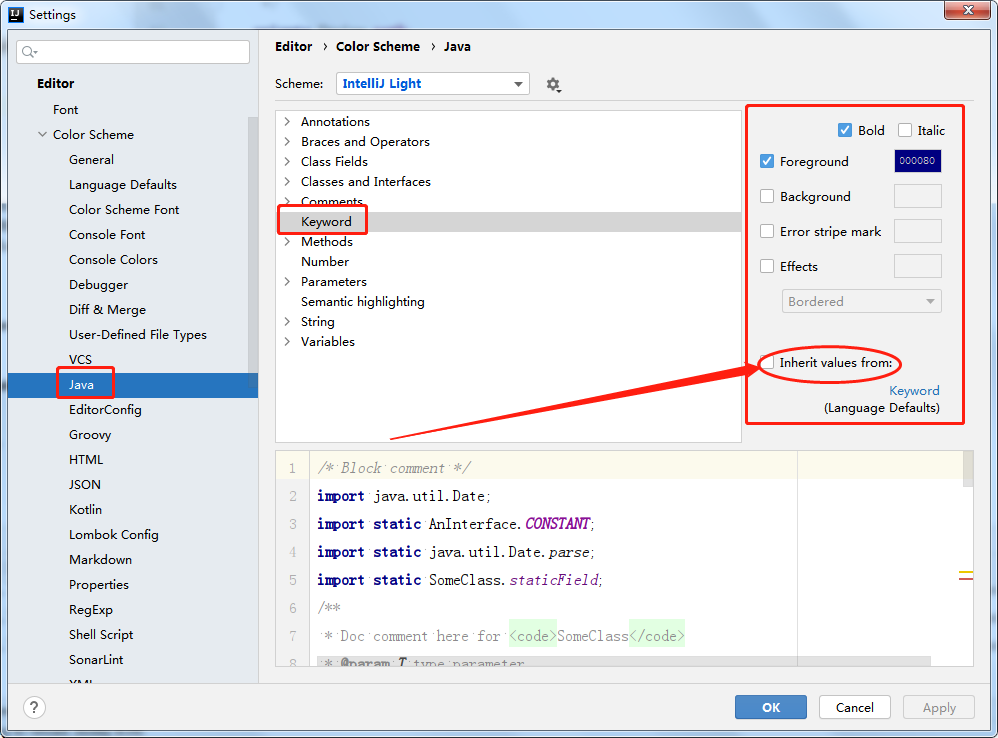Screen dimensions: 998x738
Task: Select Debugger in the sidebar
Action: pyautogui.click(x=99, y=284)
